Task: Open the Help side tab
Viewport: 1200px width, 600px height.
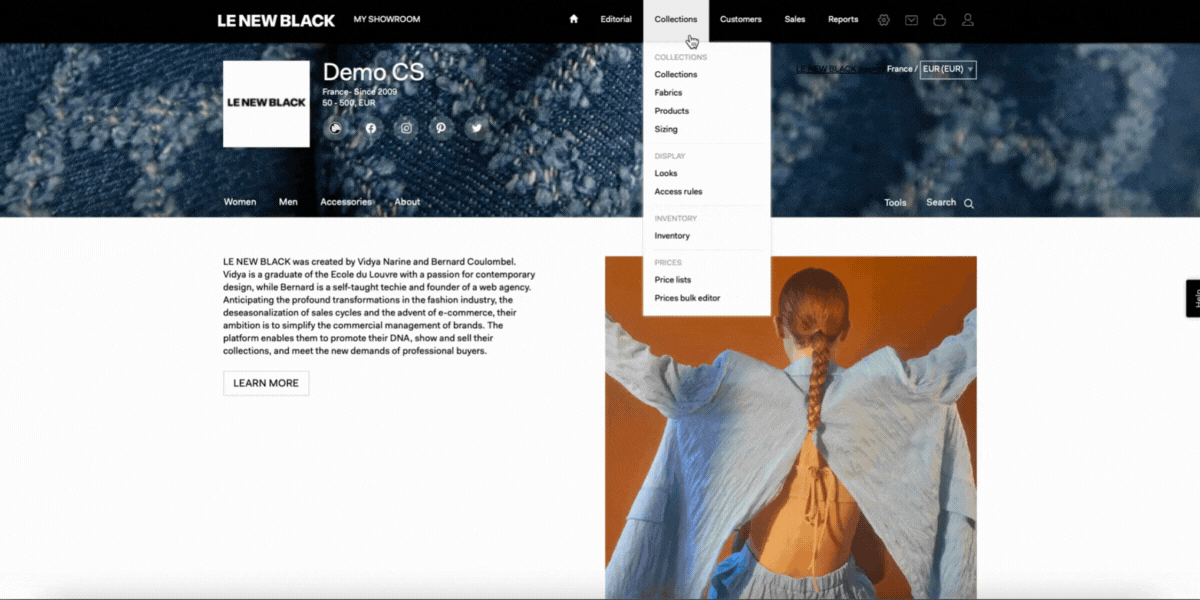Action: (1193, 298)
